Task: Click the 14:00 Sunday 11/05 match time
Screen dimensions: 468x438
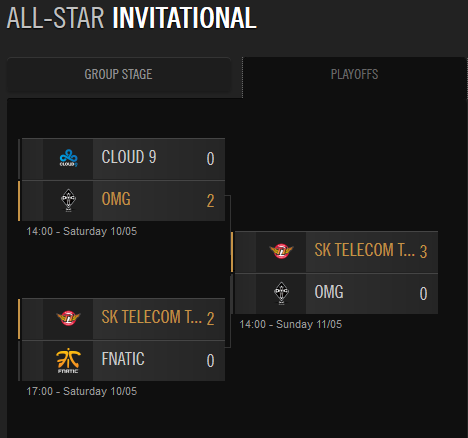Action: pyautogui.click(x=291, y=324)
